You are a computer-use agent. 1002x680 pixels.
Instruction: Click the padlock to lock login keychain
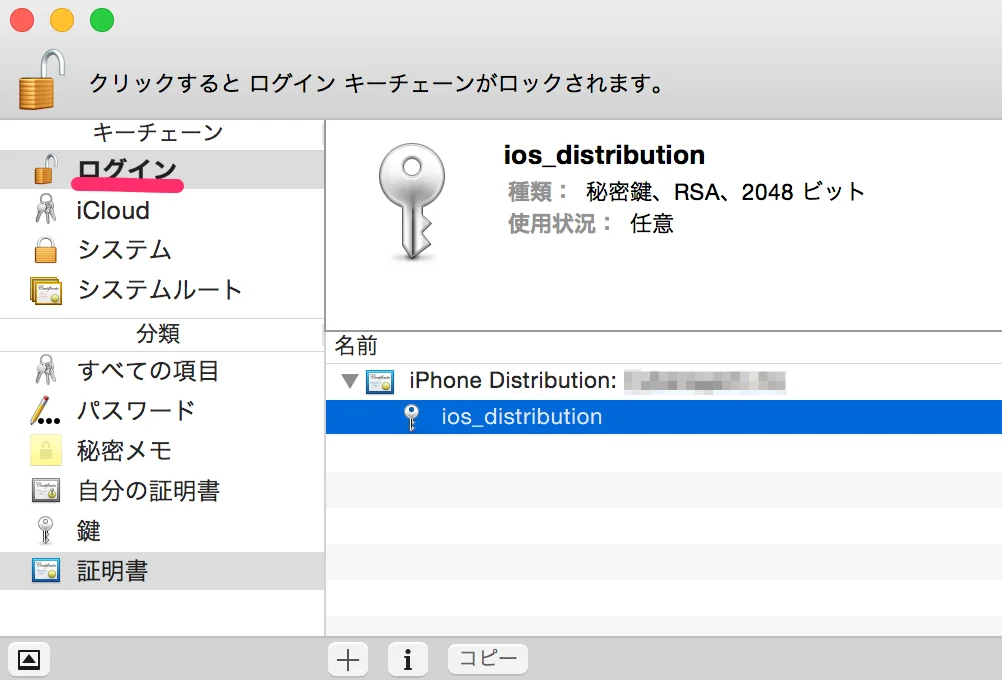42,79
